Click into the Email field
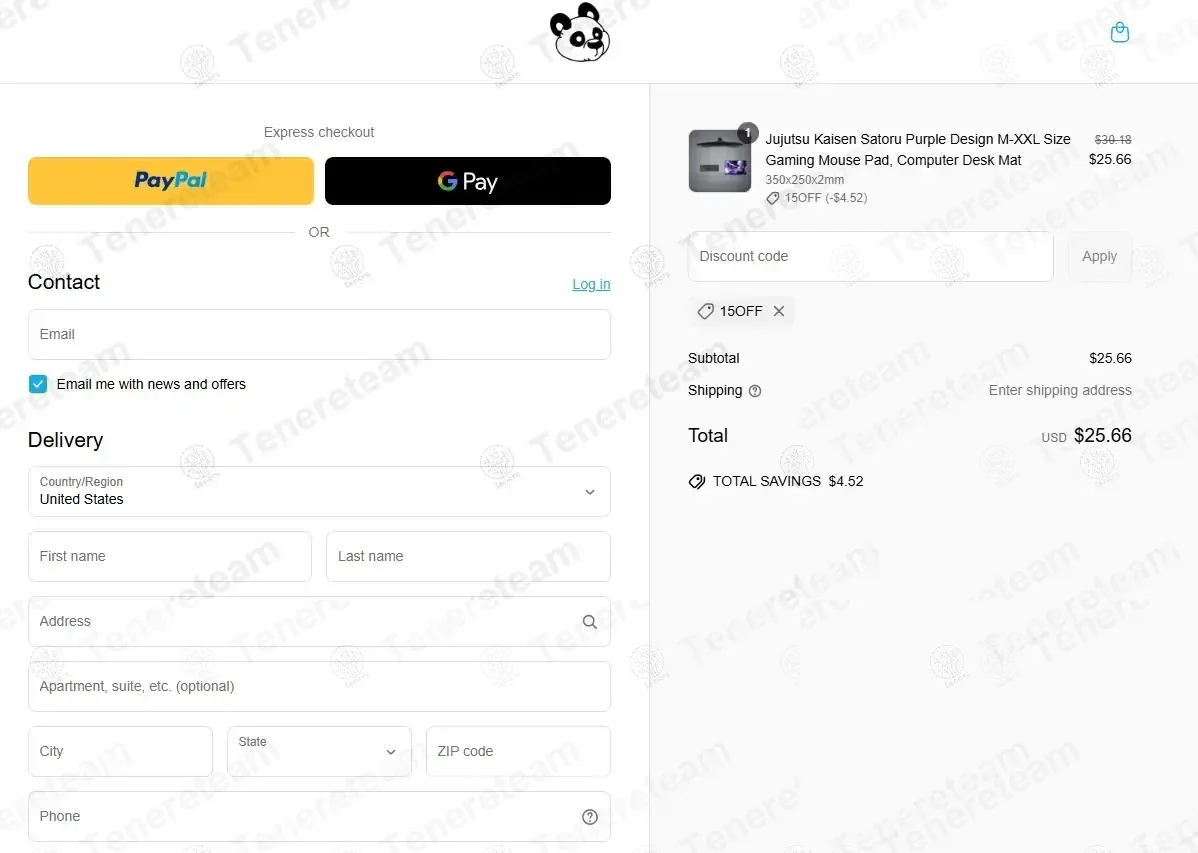The width and height of the screenshot is (1198, 853). (319, 334)
